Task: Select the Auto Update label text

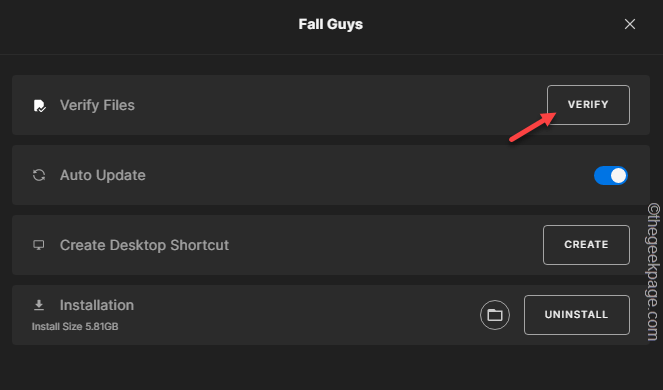Action: [x=103, y=175]
